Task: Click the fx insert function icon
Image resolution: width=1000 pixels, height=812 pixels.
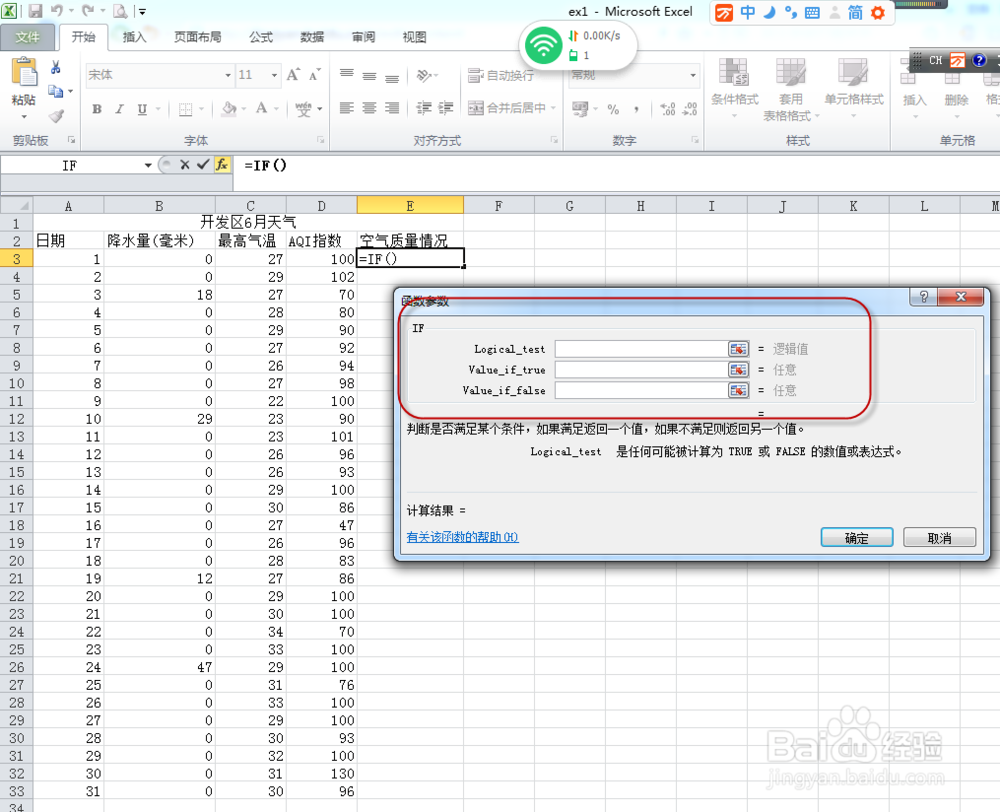Action: 222,165
